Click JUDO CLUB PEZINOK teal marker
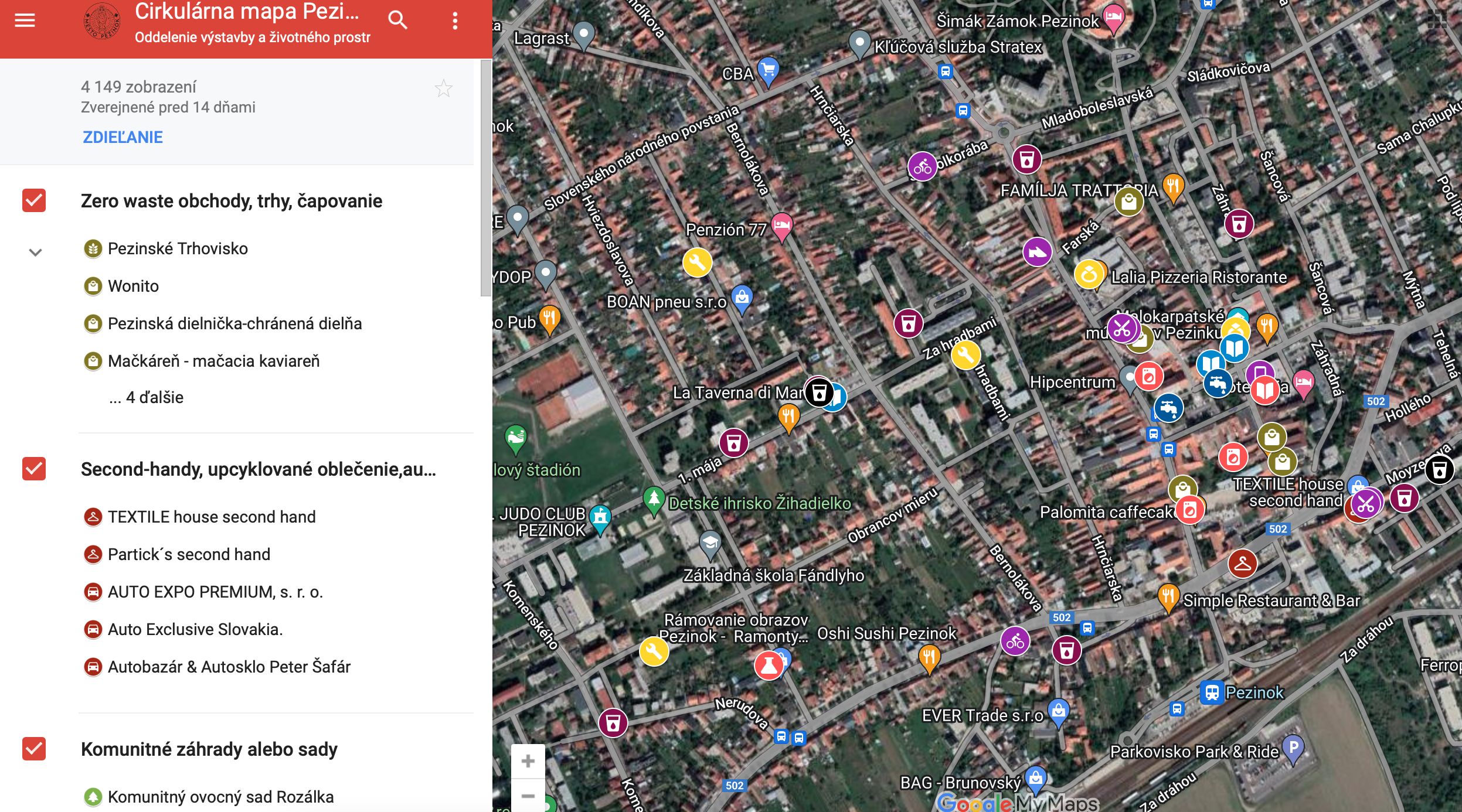Image resolution: width=1462 pixels, height=812 pixels. pyautogui.click(x=600, y=519)
